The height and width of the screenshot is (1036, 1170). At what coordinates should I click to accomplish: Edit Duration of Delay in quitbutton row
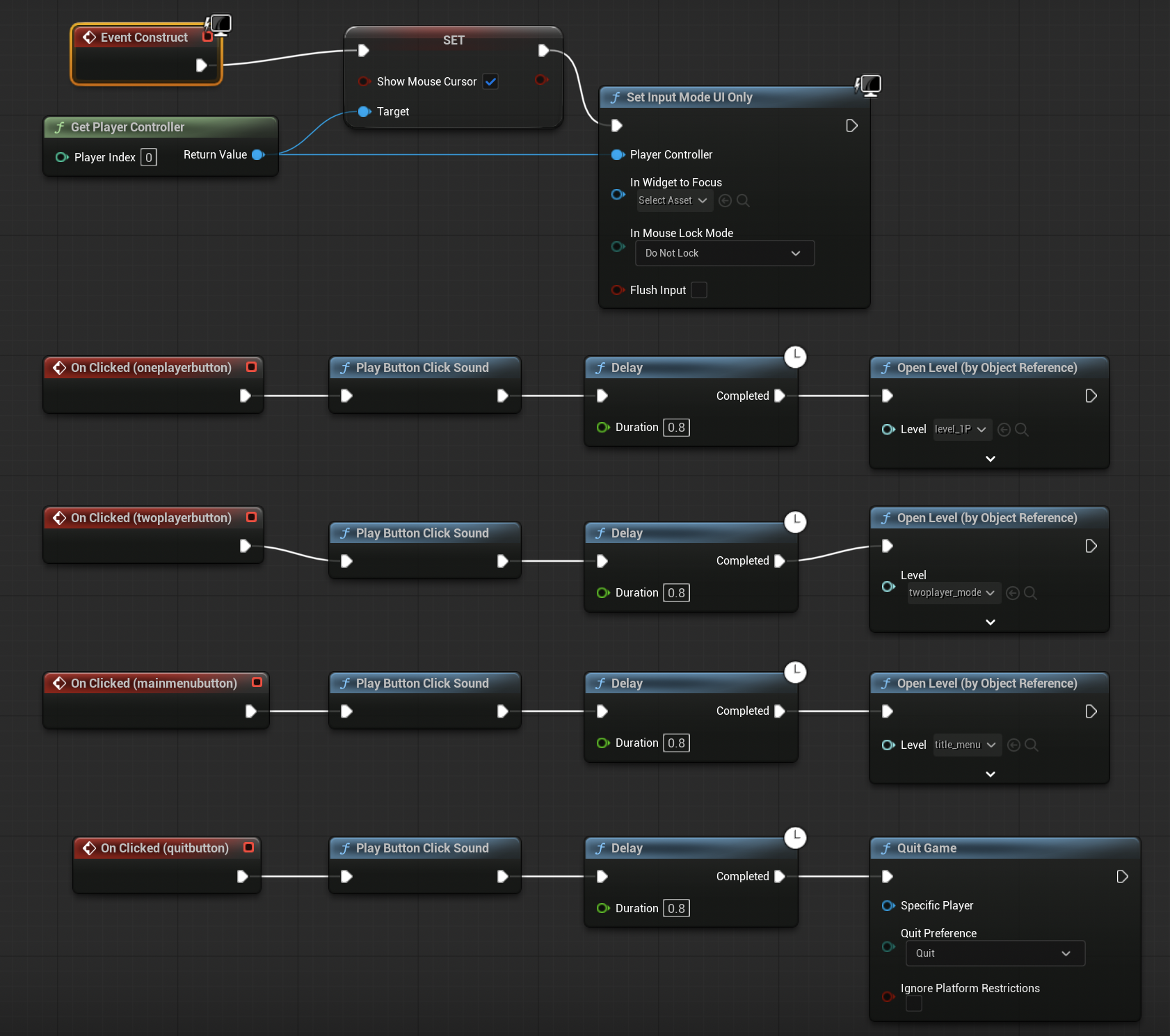(x=676, y=909)
